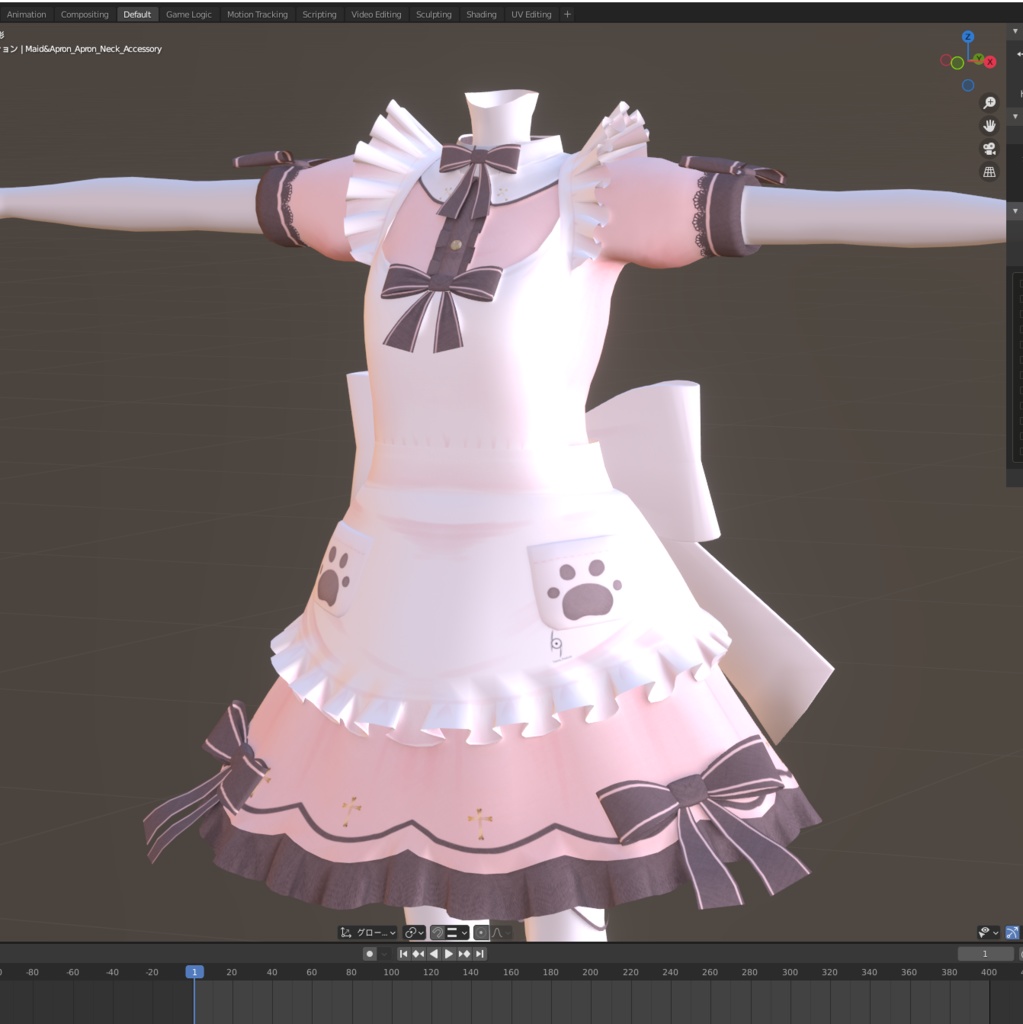
Task: Select the hand icon to pan the view
Action: tap(989, 127)
